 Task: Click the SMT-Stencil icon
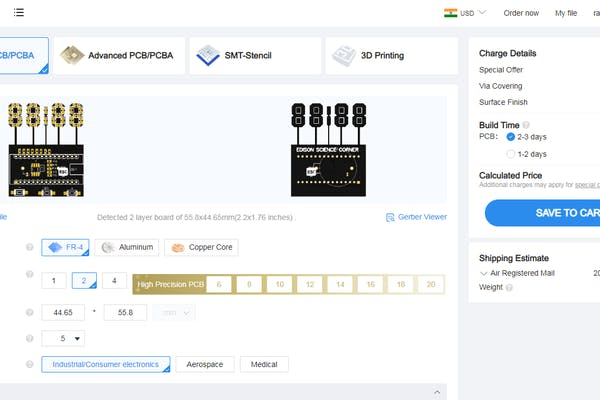click(208, 55)
